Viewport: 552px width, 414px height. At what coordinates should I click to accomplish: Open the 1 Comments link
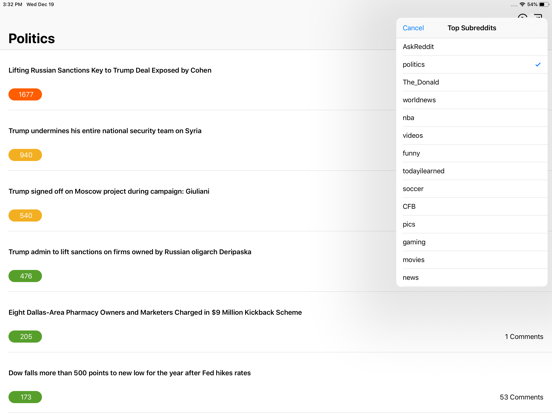click(x=524, y=337)
